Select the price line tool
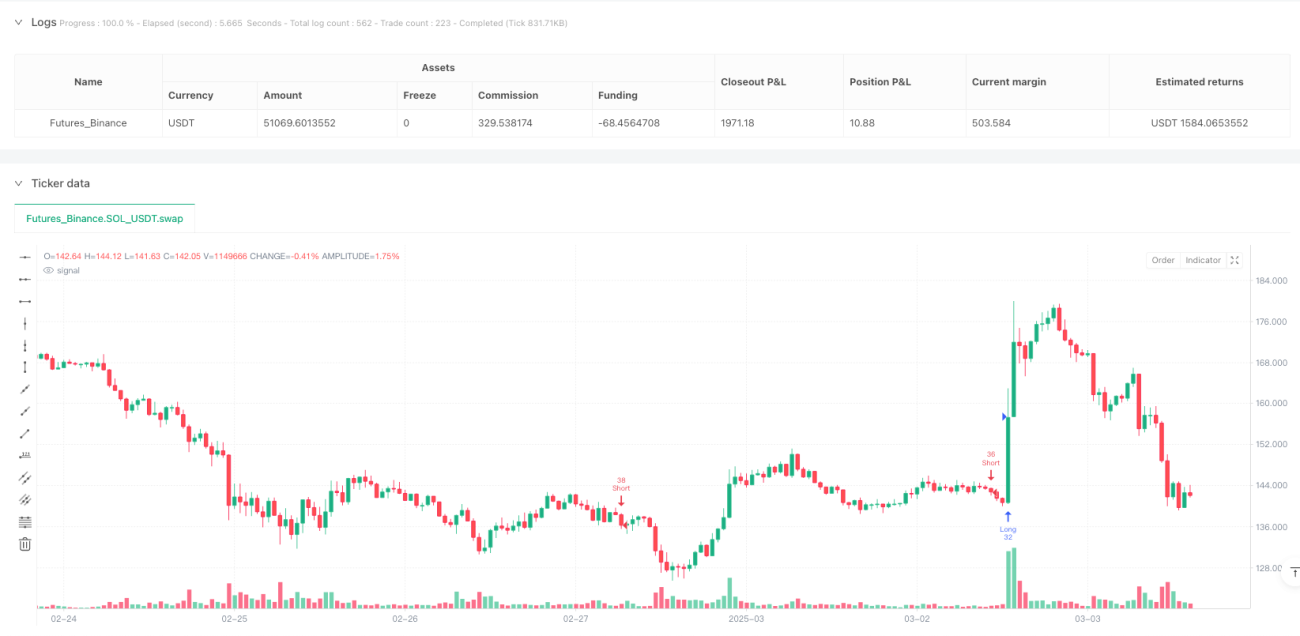Screen dimensions: 1300x636 click(25, 455)
